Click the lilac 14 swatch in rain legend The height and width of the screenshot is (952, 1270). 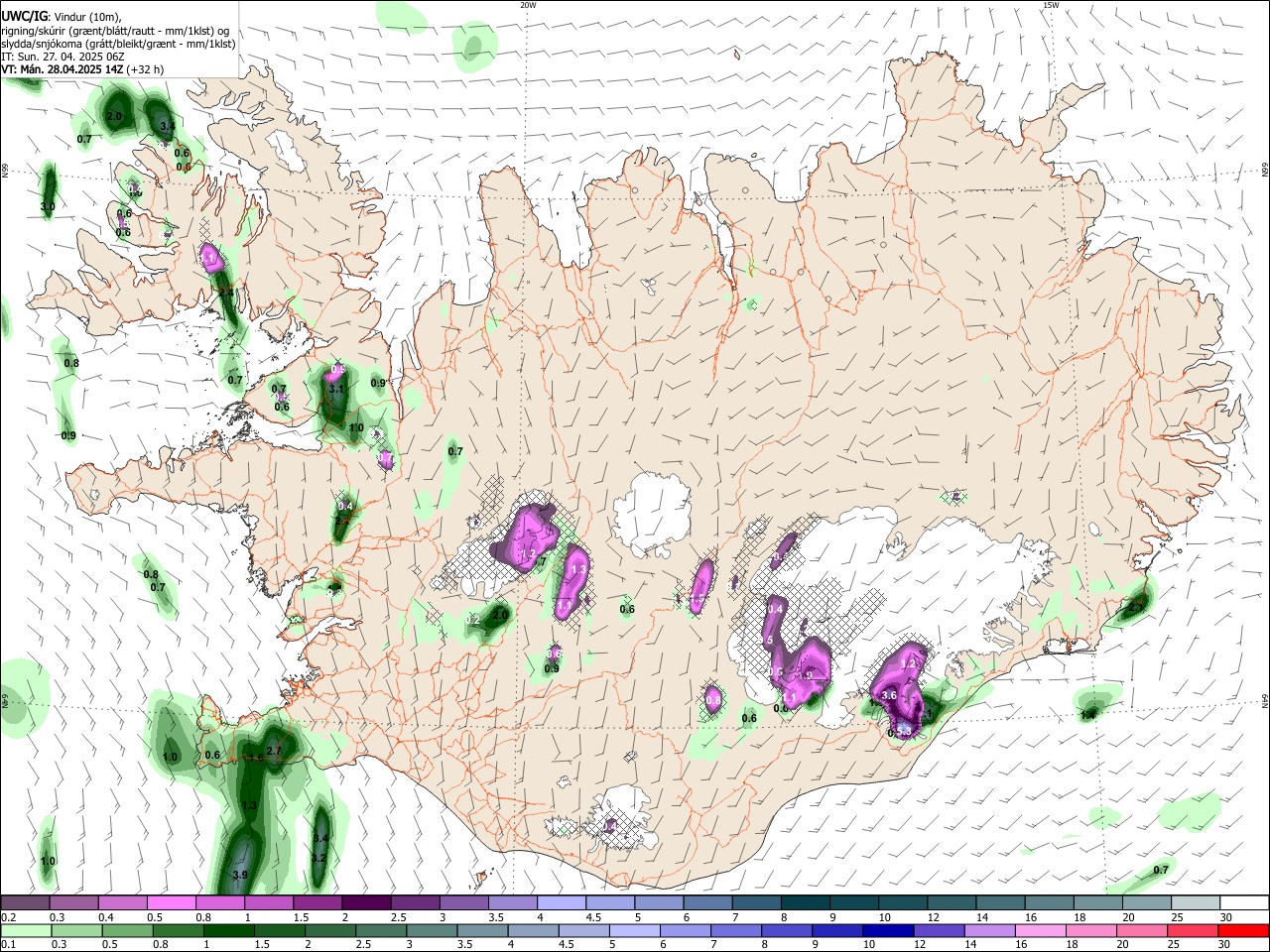point(990,930)
